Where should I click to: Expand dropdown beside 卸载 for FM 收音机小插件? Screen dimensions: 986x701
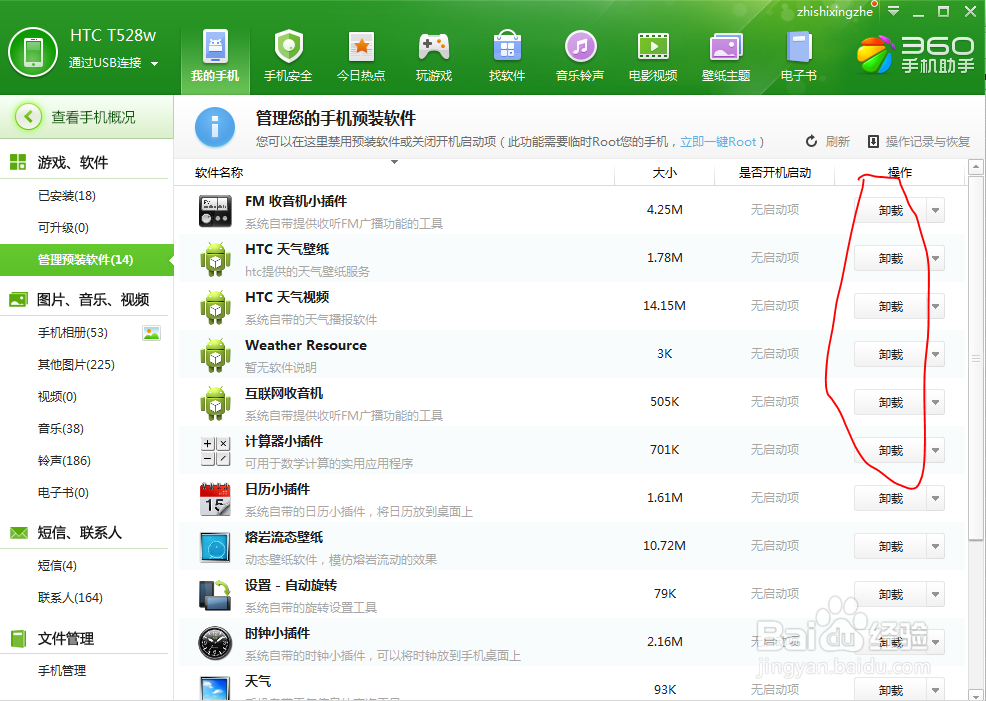pyautogui.click(x=935, y=211)
